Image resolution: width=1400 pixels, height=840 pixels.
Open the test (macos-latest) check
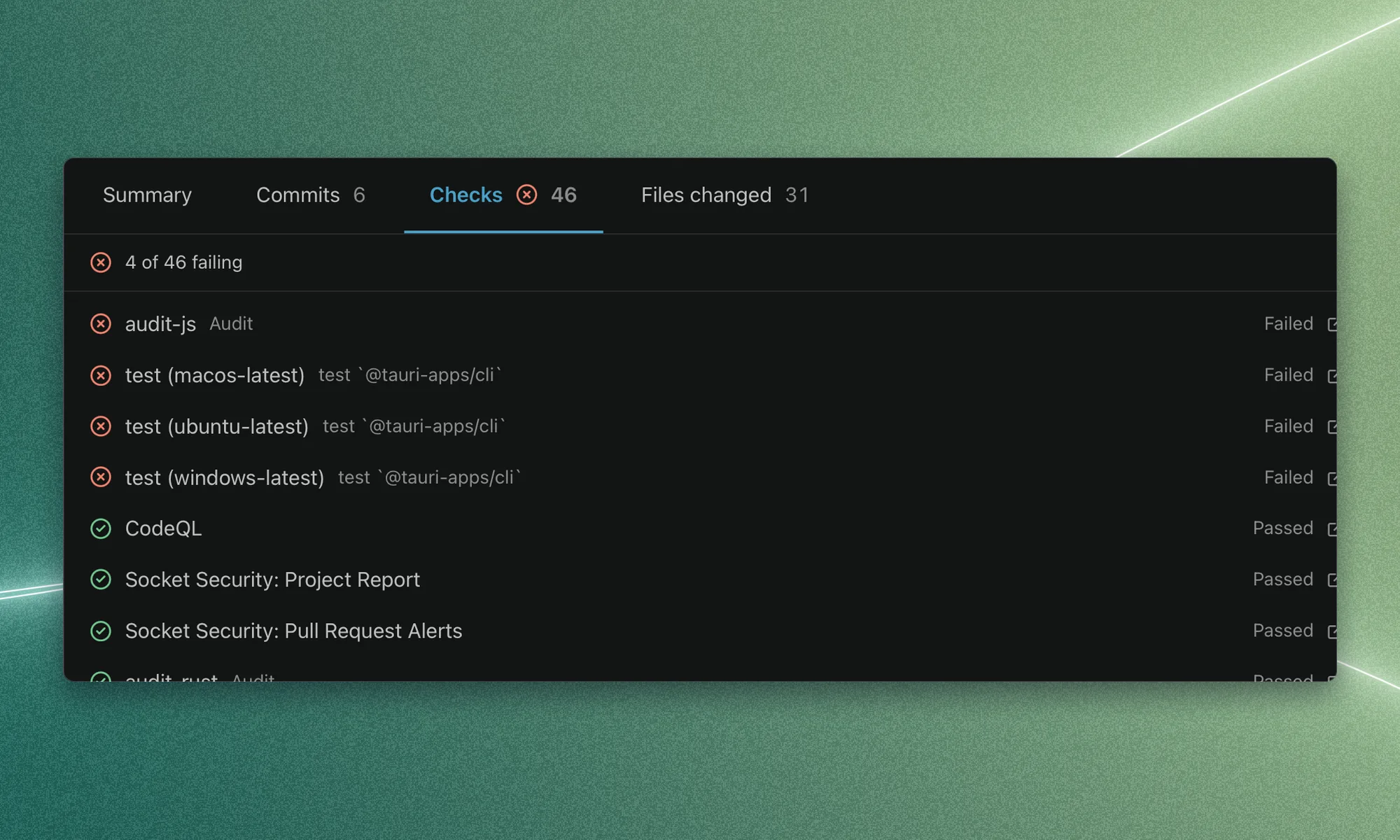(215, 375)
